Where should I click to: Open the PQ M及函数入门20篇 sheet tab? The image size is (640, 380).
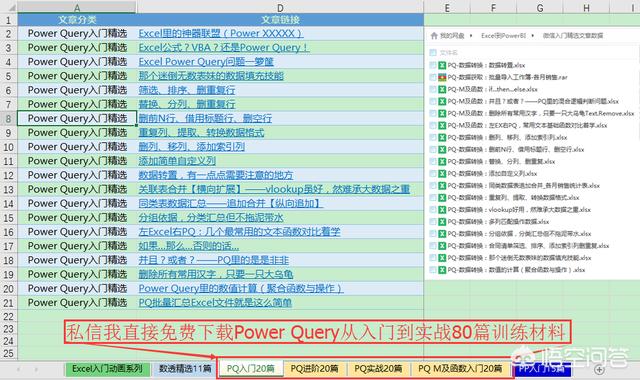[460, 369]
